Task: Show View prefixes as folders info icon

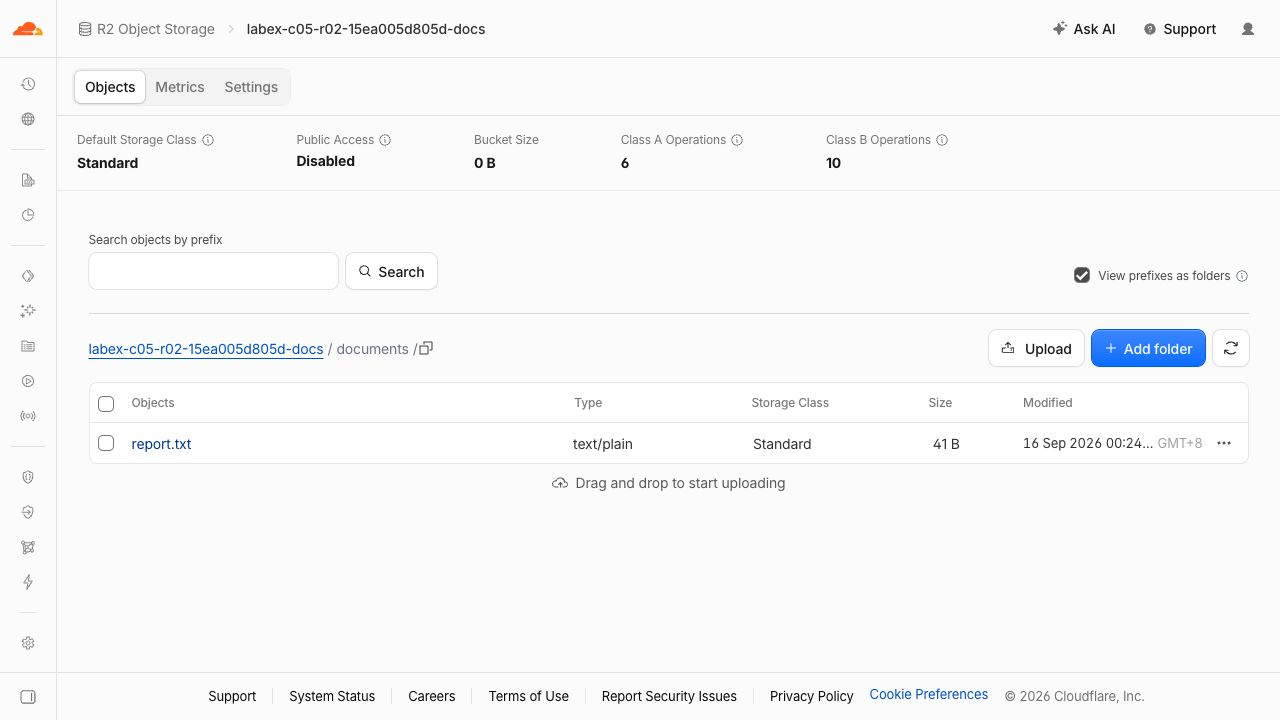Action: coord(1242,276)
